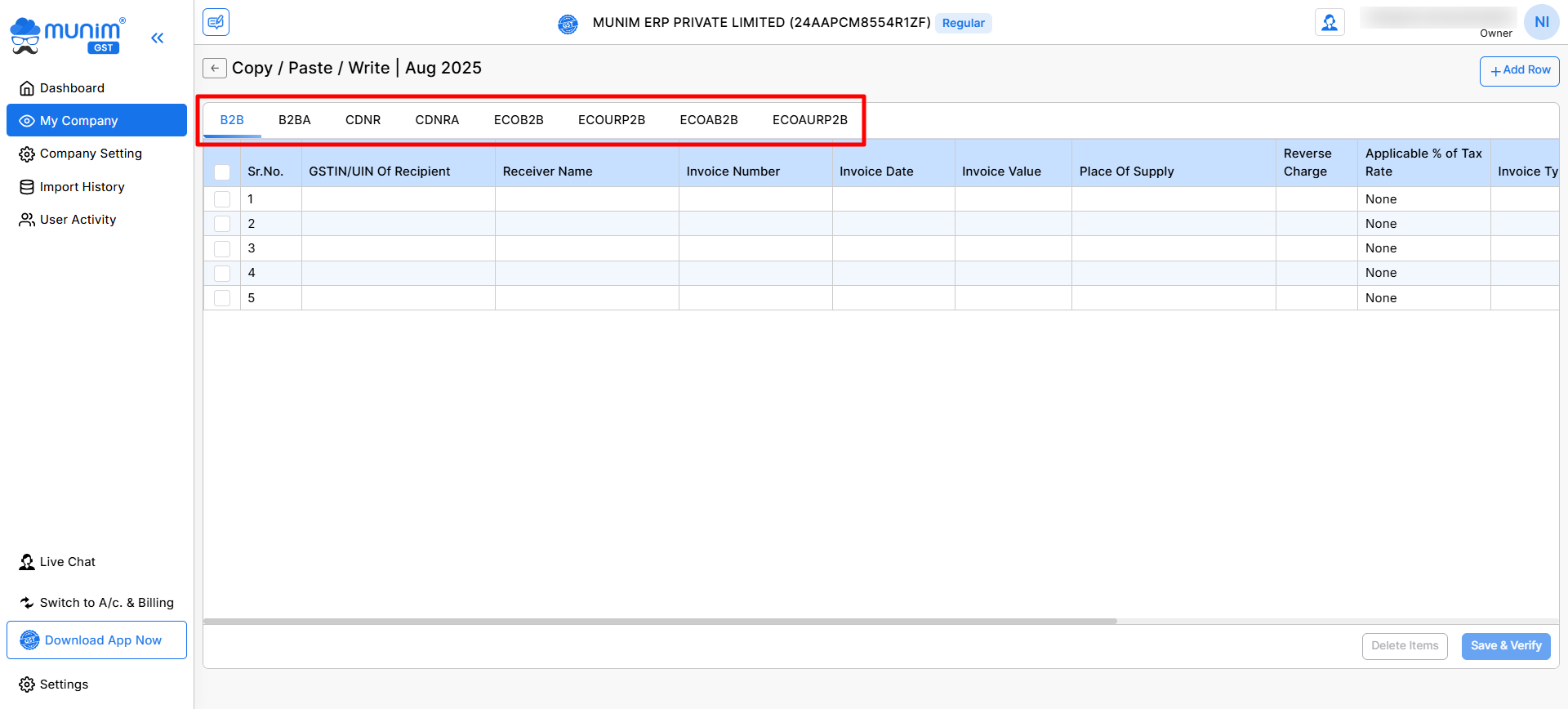Select the ECOURP2B tab
Image resolution: width=1568 pixels, height=709 pixels.
click(x=611, y=120)
